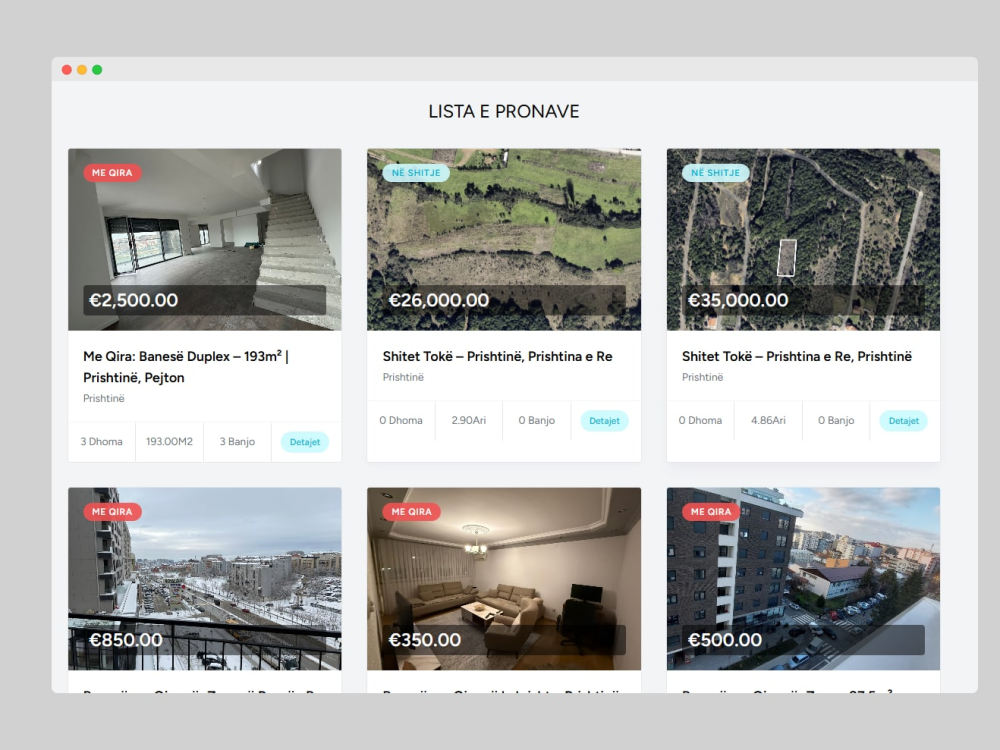Click 0 Banjo on the 4.86Ari listing

[836, 420]
